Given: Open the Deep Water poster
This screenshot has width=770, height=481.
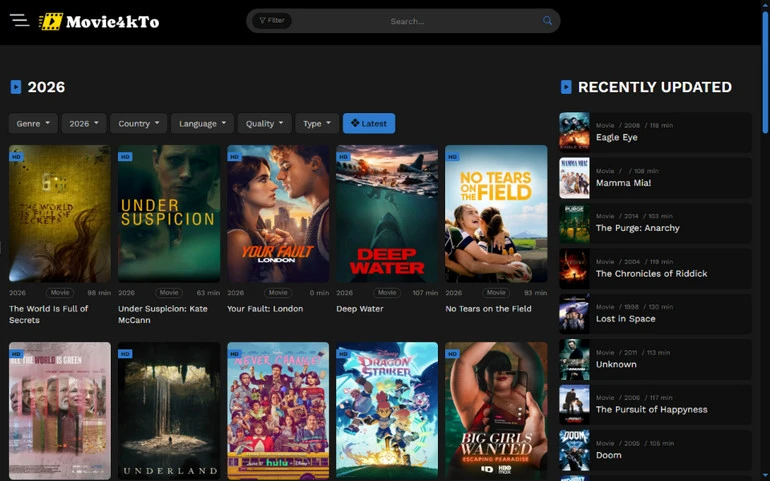Looking at the screenshot, I should click(x=387, y=213).
